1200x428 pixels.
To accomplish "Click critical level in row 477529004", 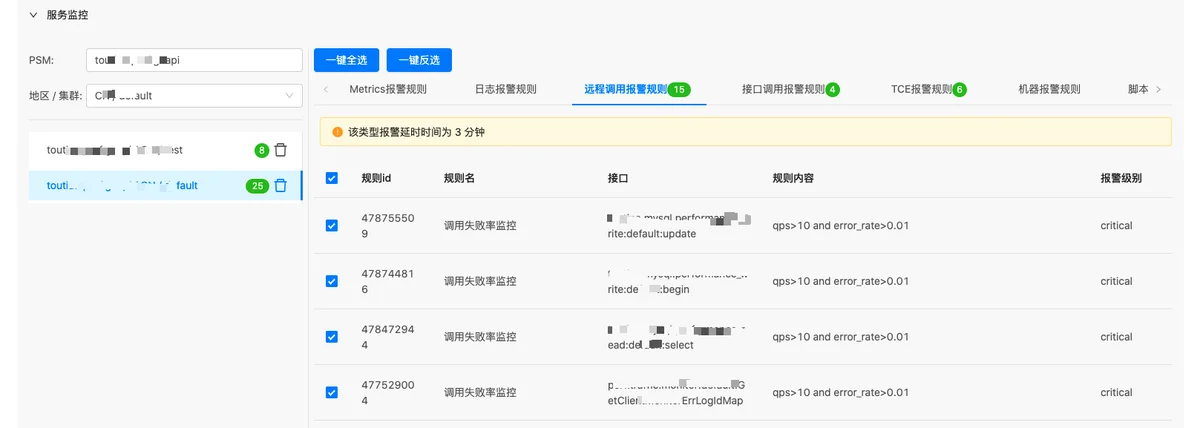I will point(1116,393).
